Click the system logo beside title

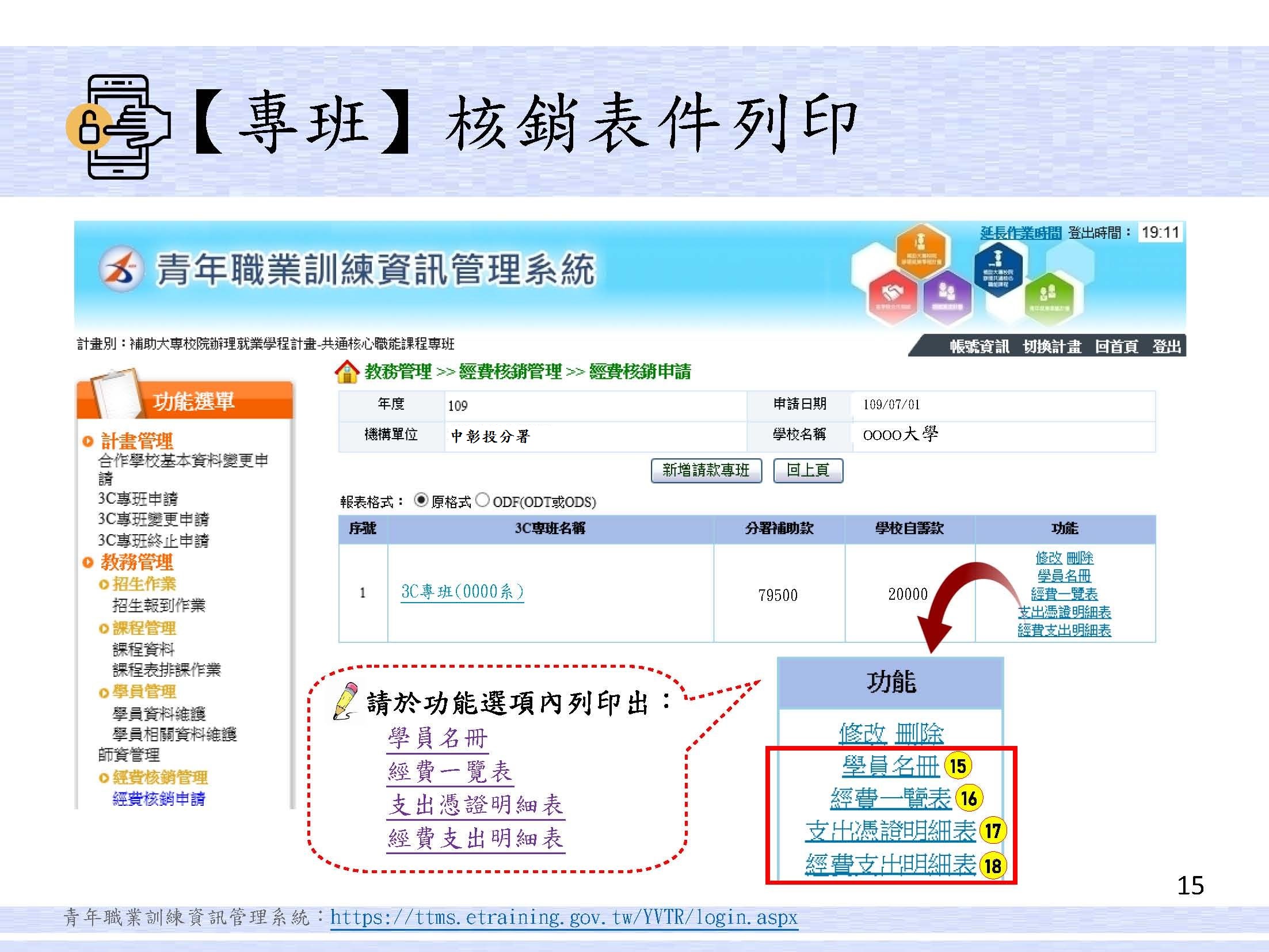(121, 269)
